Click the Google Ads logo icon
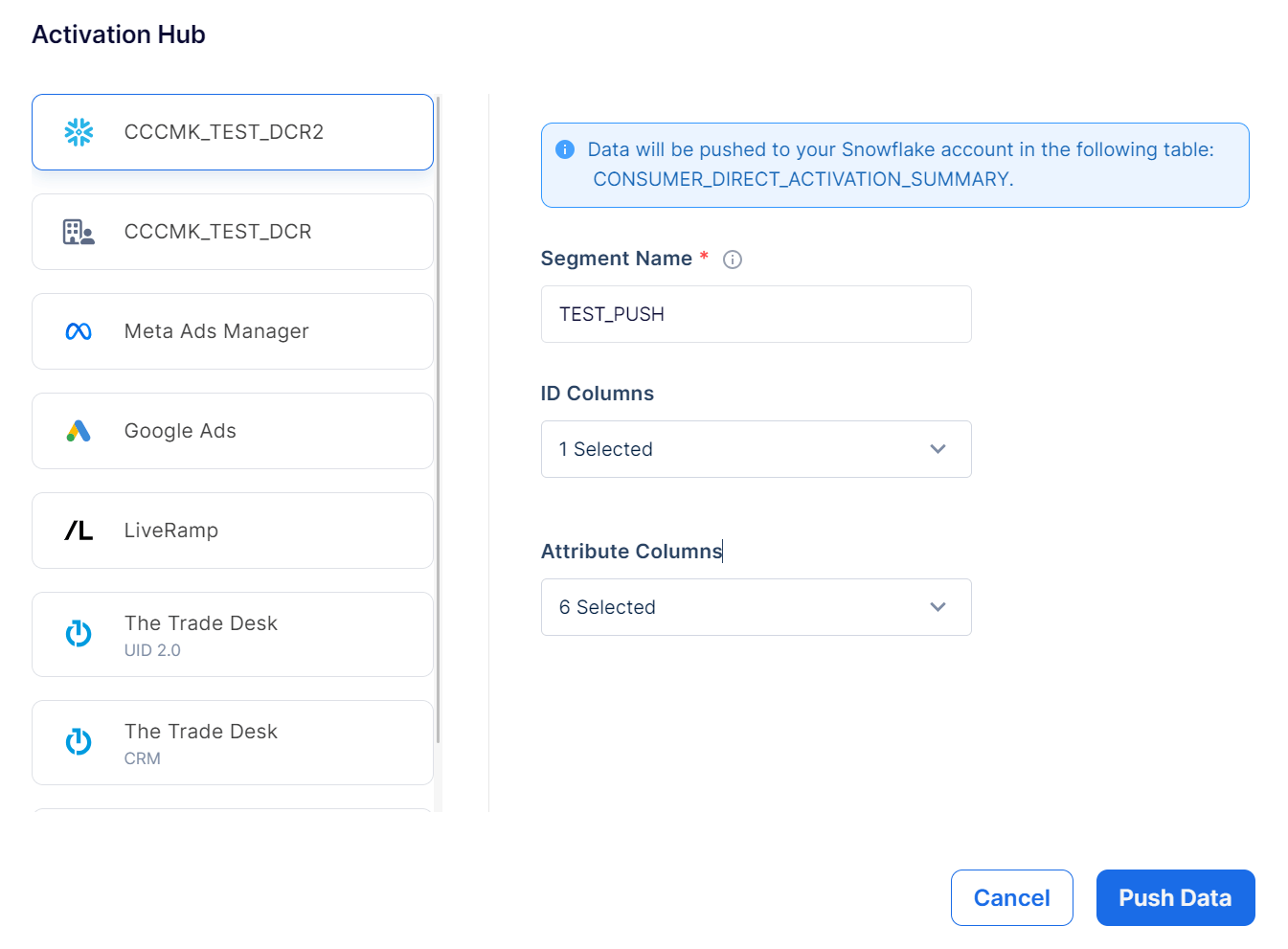Image resolution: width=1288 pixels, height=949 pixels. click(79, 431)
